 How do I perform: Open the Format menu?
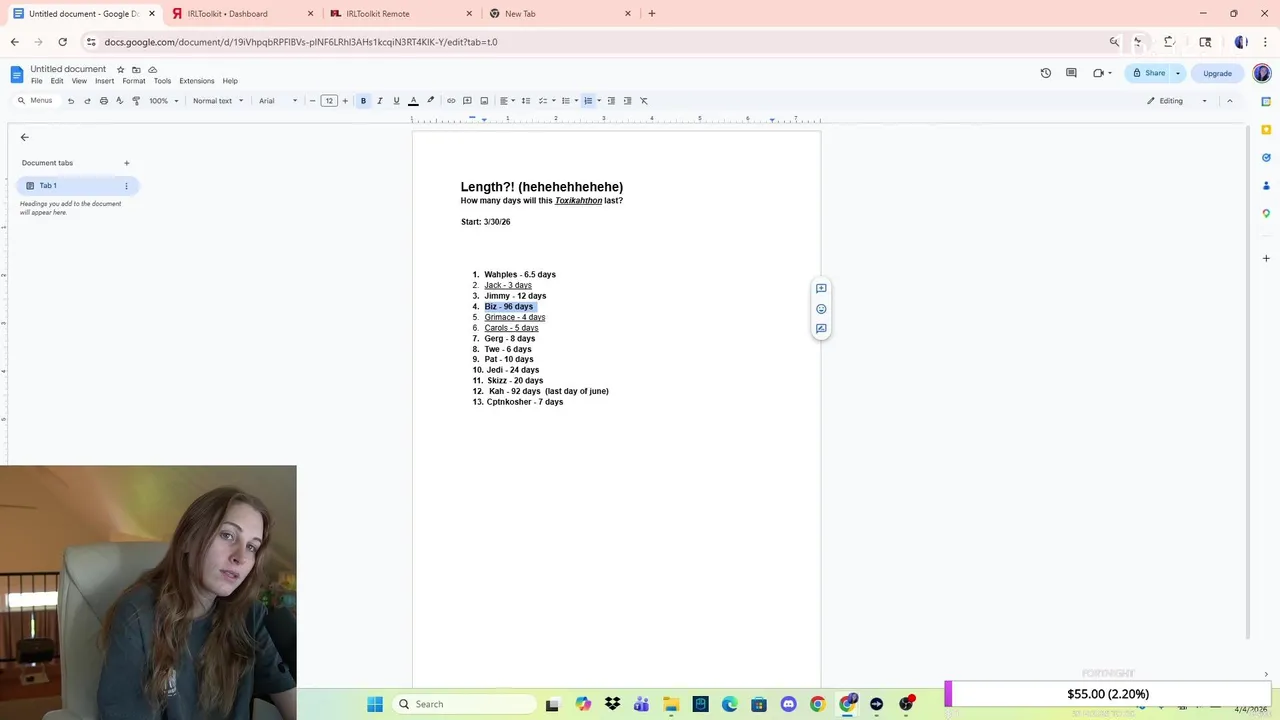[x=134, y=81]
